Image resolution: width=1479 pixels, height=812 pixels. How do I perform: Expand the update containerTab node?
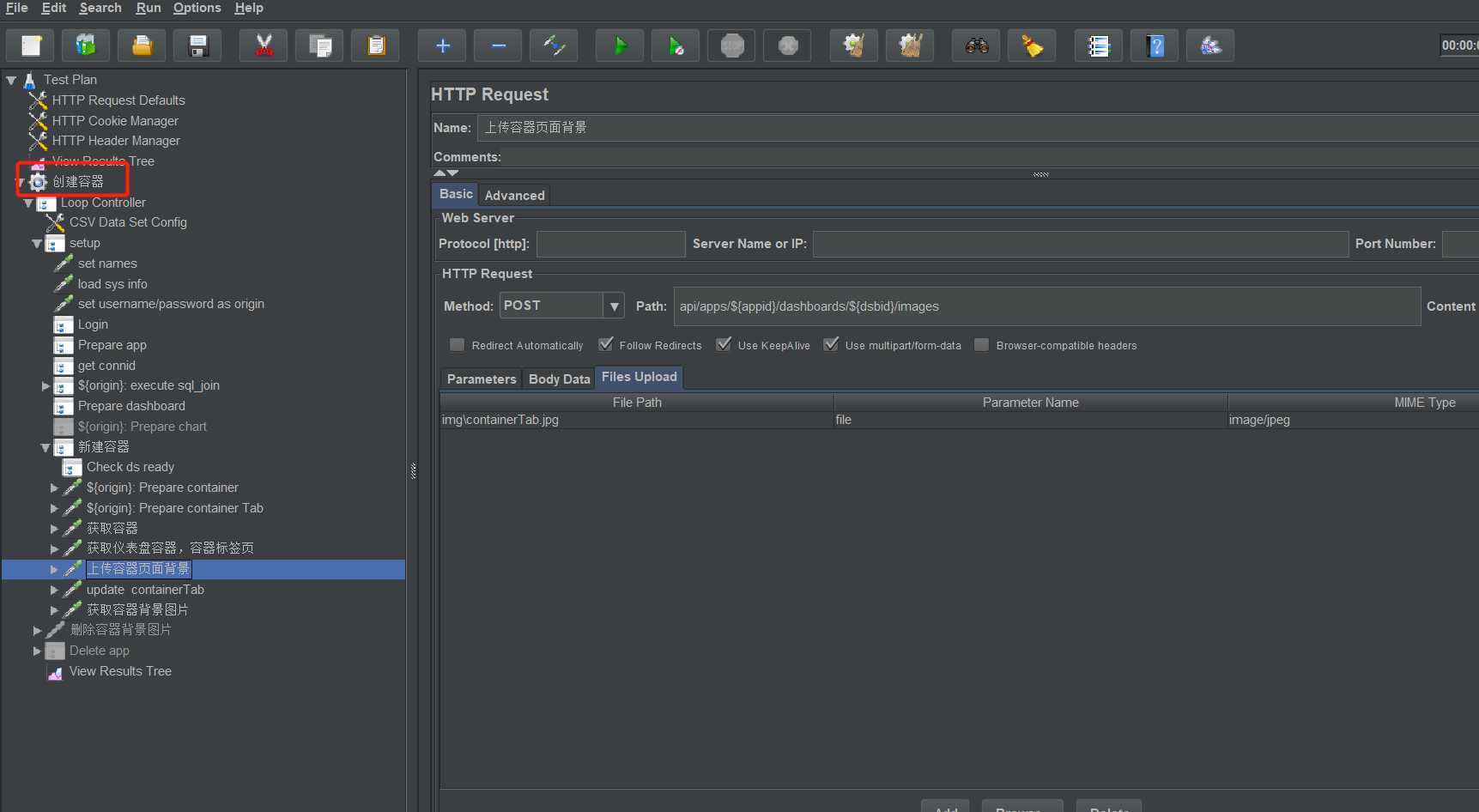tap(54, 591)
